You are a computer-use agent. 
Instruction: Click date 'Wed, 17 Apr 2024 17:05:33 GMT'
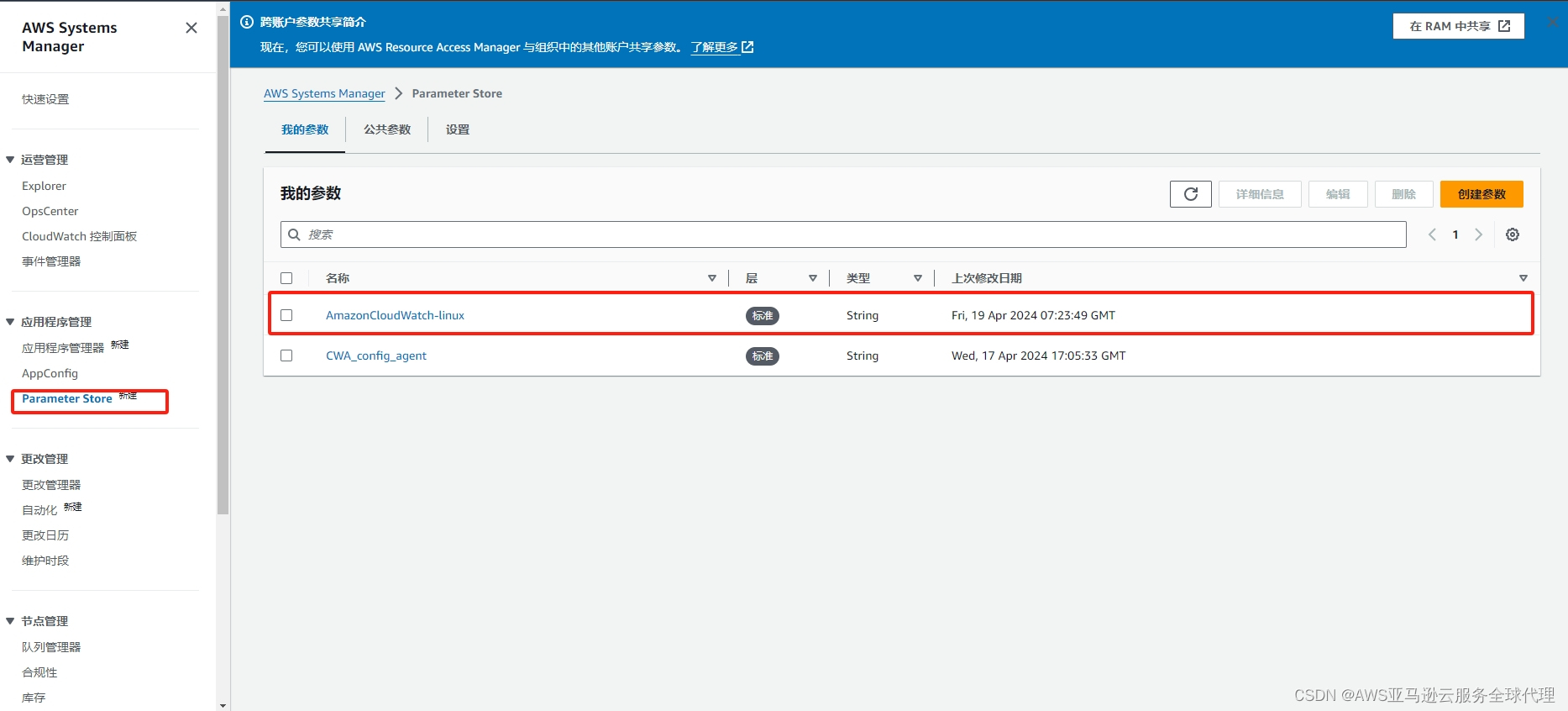(1039, 355)
